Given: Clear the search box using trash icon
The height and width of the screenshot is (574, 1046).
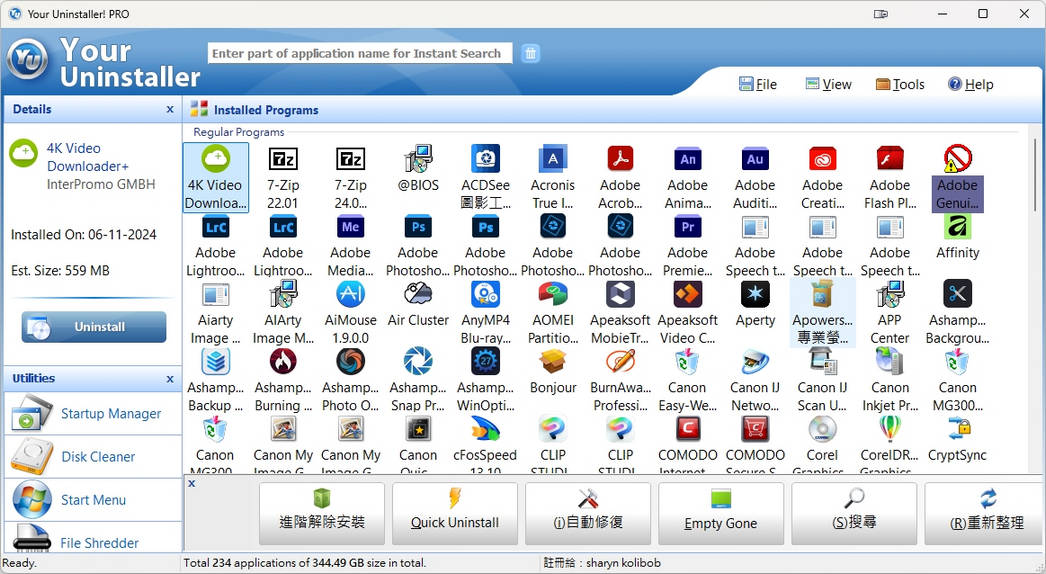Looking at the screenshot, I should [530, 53].
